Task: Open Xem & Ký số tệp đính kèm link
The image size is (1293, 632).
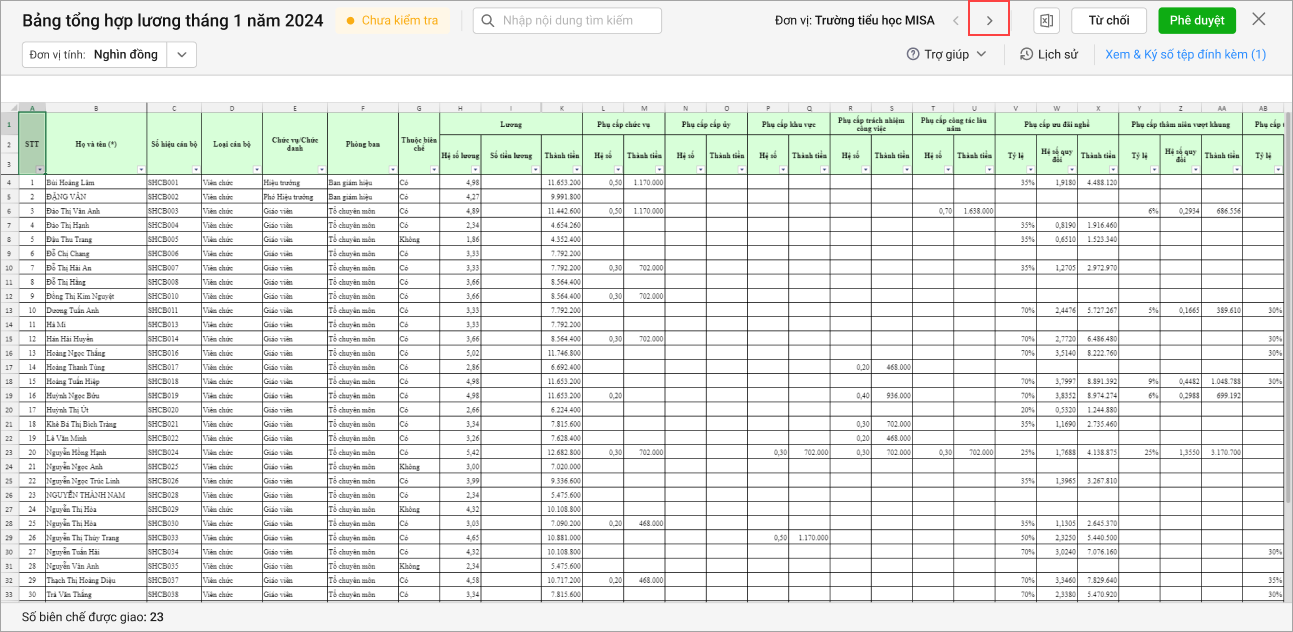Action: [1185, 54]
